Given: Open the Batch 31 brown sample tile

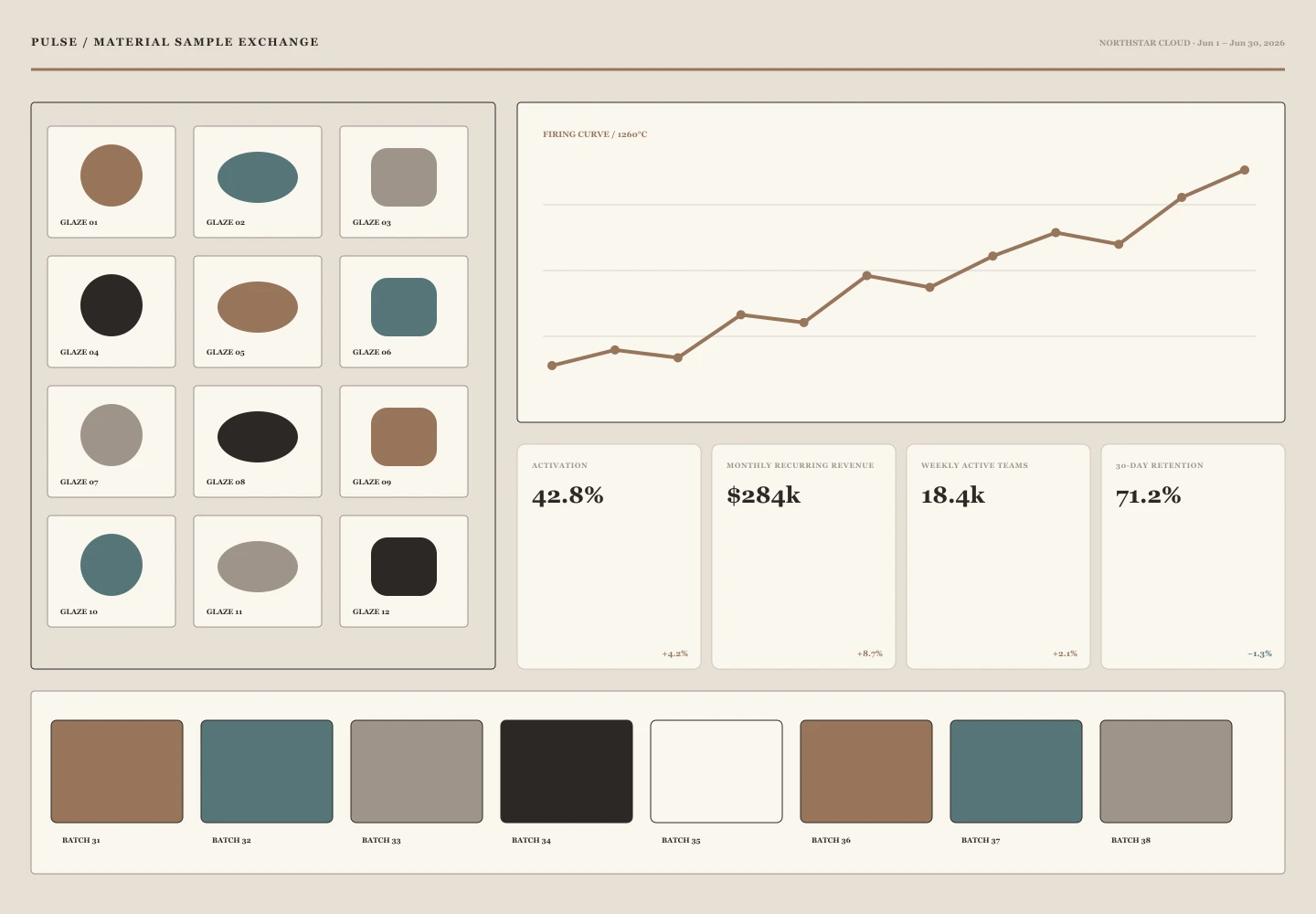Looking at the screenshot, I should (117, 771).
